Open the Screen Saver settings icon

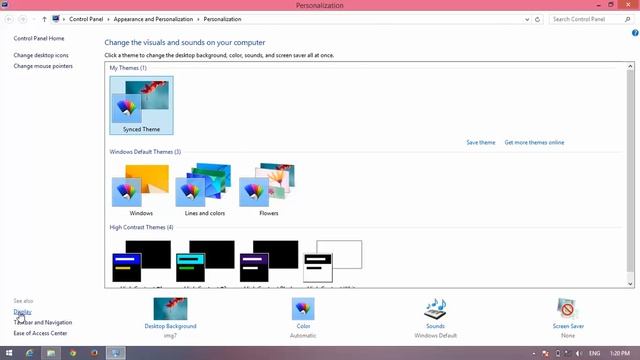coord(567,309)
